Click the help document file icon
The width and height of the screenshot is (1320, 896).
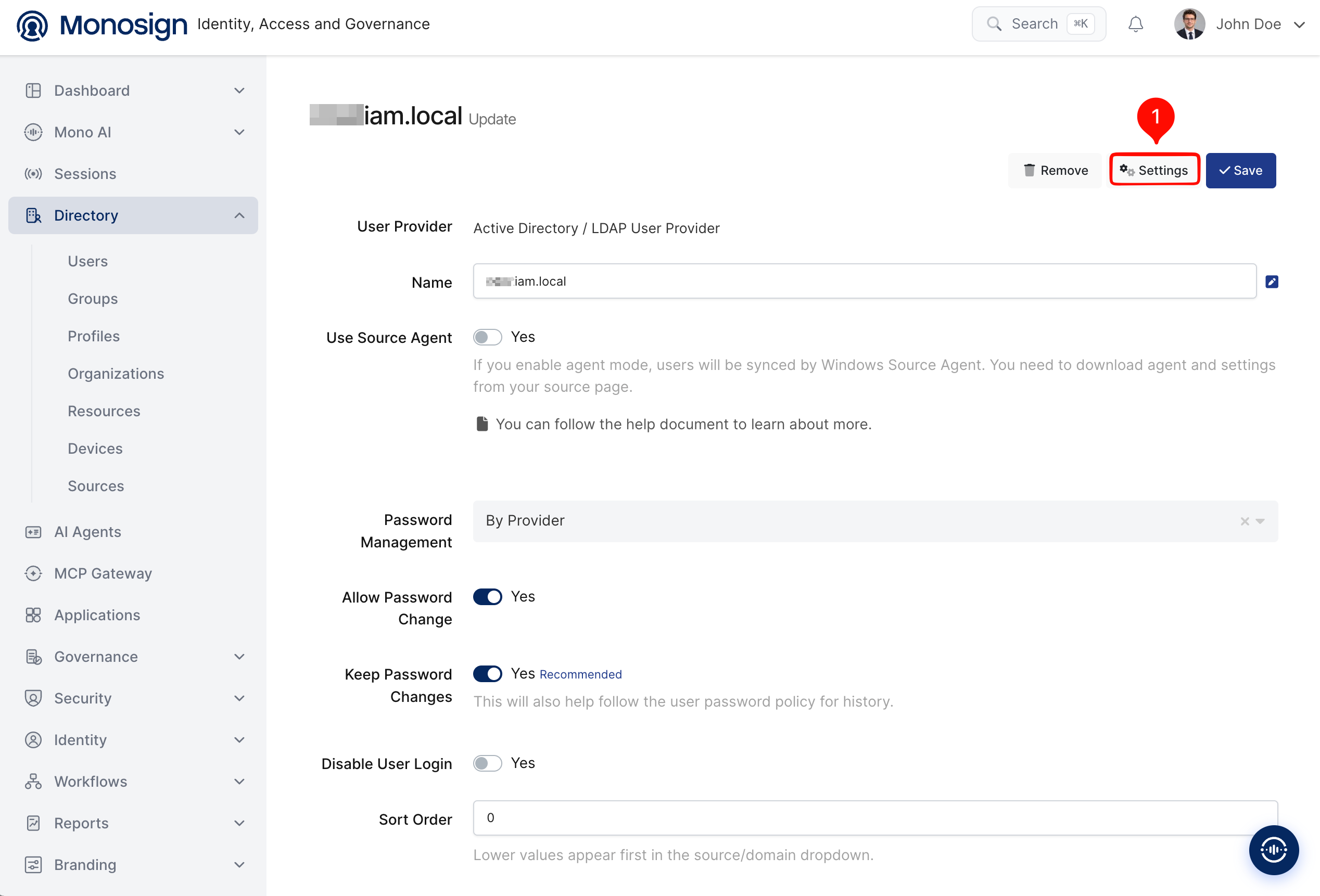pos(481,424)
